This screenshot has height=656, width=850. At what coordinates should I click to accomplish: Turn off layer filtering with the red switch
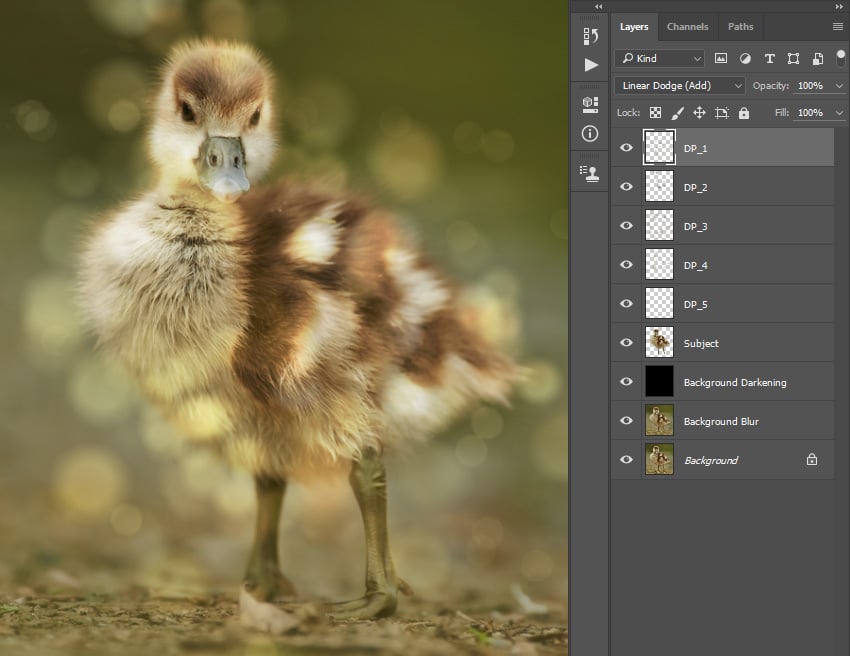click(x=840, y=57)
